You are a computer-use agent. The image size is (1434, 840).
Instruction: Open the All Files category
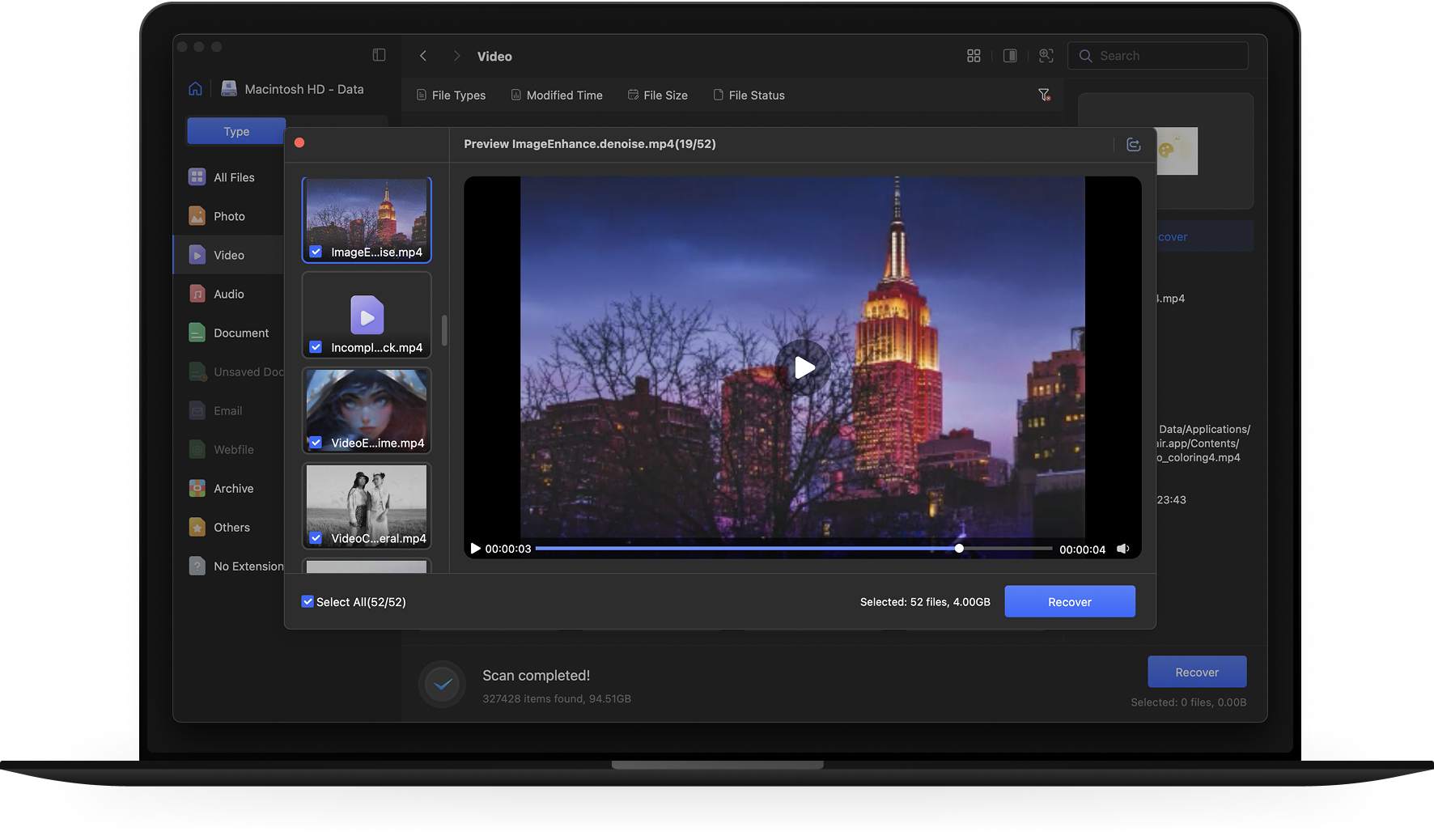click(x=222, y=177)
